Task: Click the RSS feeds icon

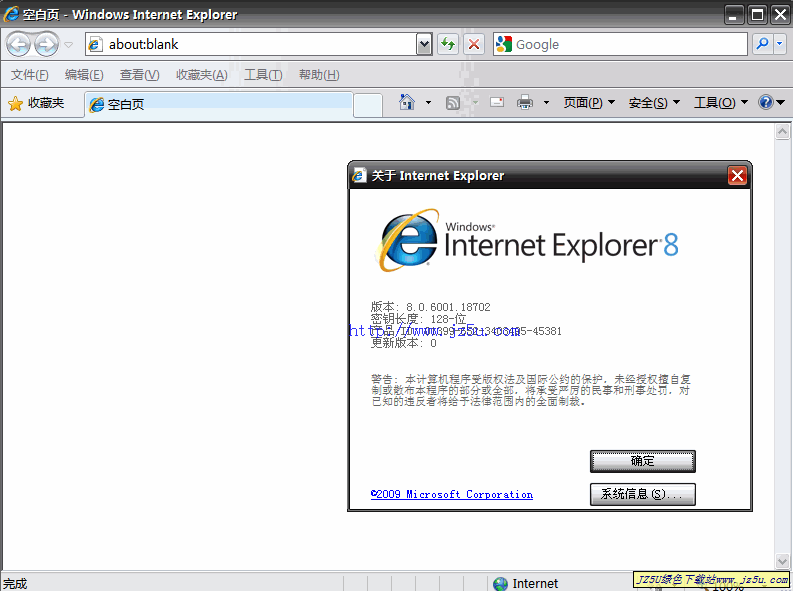Action: tap(453, 103)
